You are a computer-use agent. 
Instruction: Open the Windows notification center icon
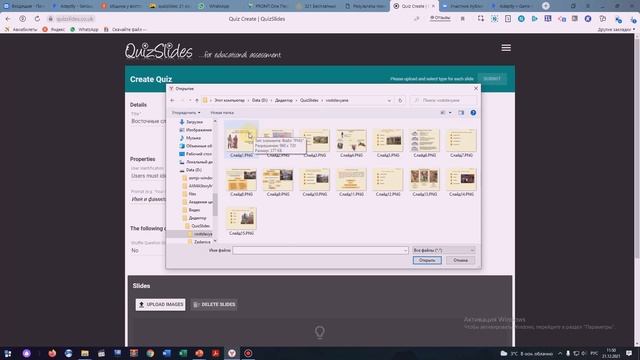click(x=629, y=353)
